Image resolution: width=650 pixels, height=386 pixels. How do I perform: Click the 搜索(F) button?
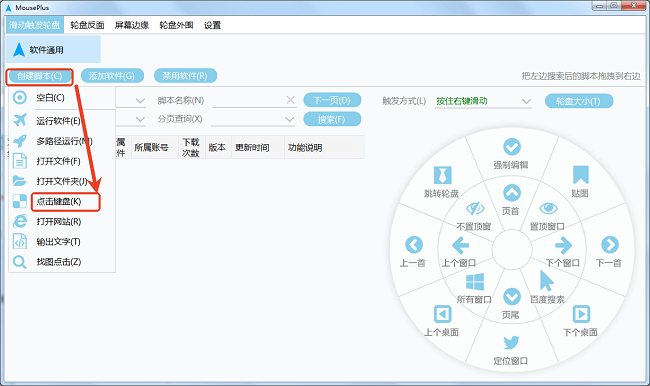point(332,119)
